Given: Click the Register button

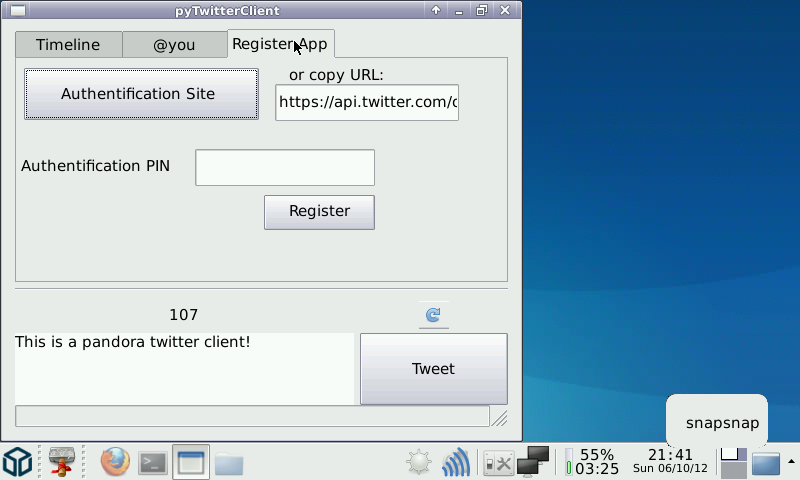Looking at the screenshot, I should [x=319, y=212].
